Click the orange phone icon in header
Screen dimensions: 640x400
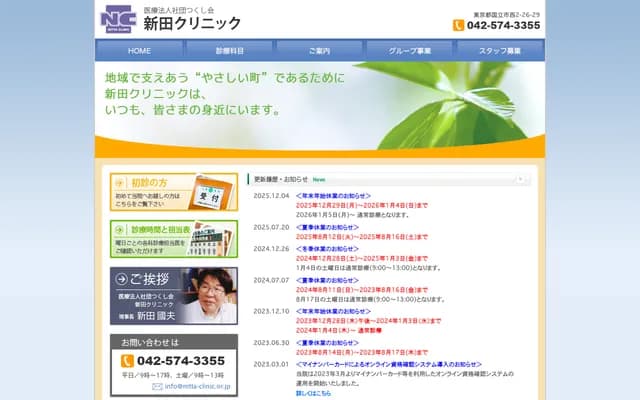click(459, 26)
